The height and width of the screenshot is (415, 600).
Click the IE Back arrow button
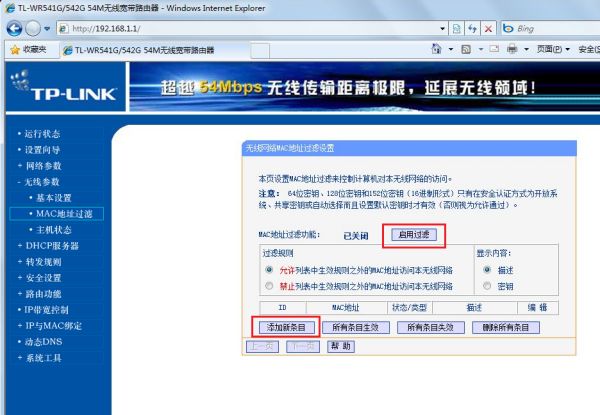15,29
